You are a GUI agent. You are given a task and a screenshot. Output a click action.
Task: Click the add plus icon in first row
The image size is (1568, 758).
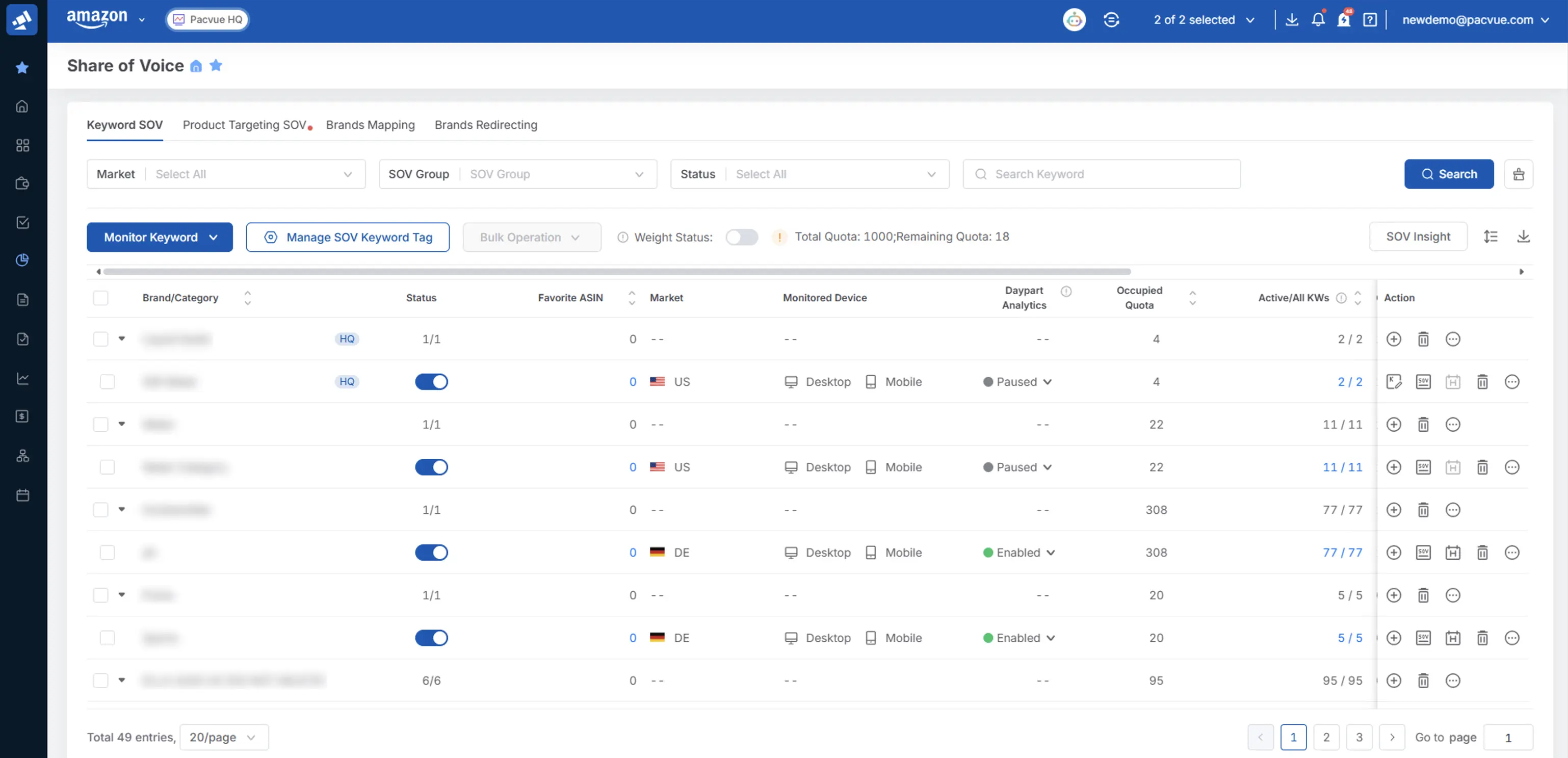1393,339
